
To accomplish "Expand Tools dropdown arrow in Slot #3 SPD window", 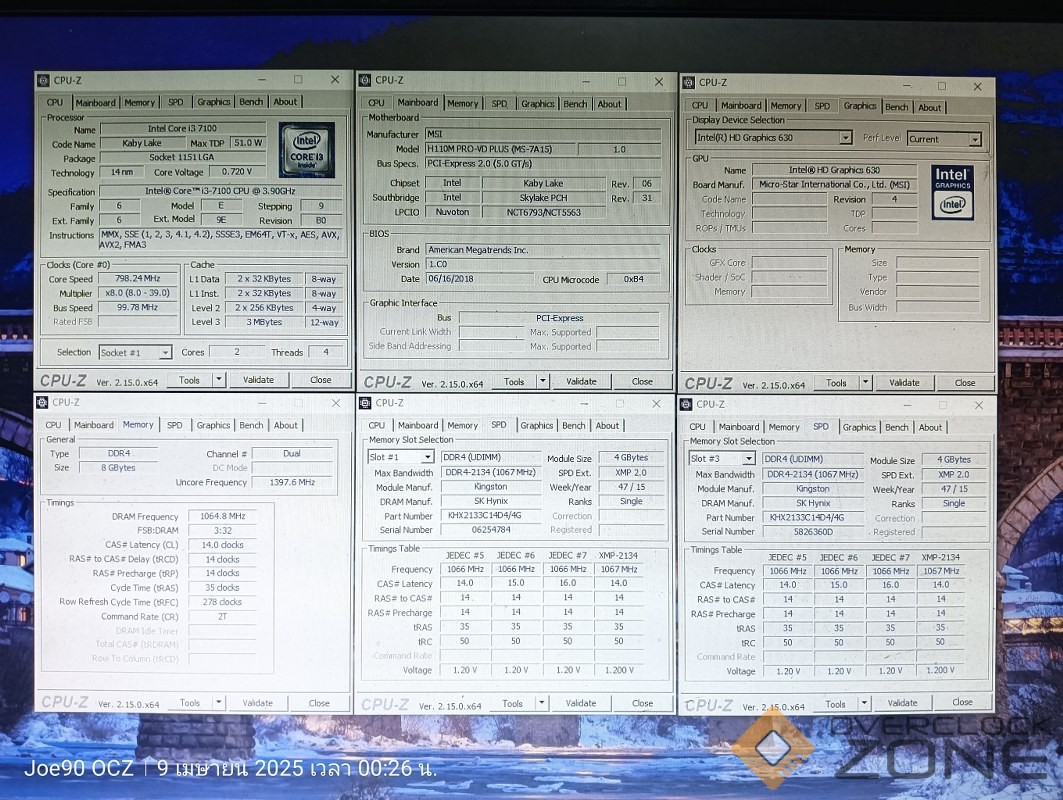I will [x=864, y=703].
